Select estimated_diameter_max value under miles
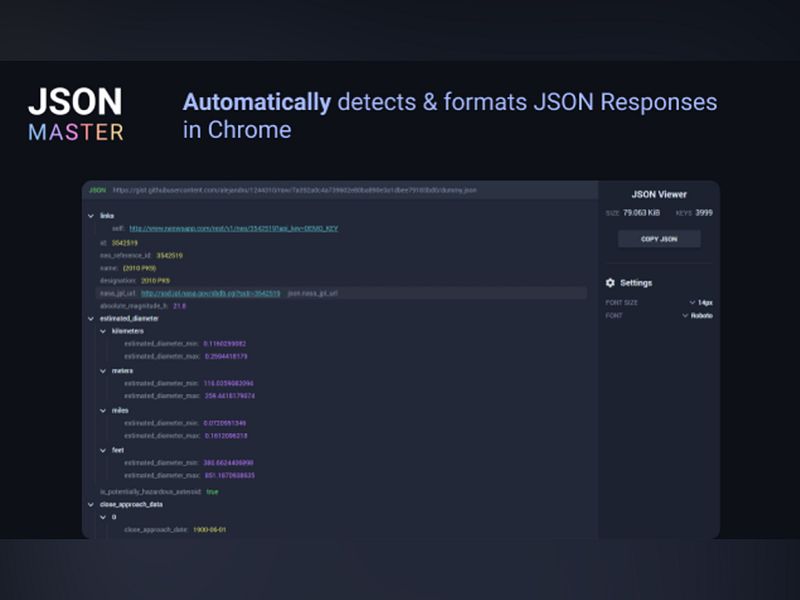 (x=226, y=436)
